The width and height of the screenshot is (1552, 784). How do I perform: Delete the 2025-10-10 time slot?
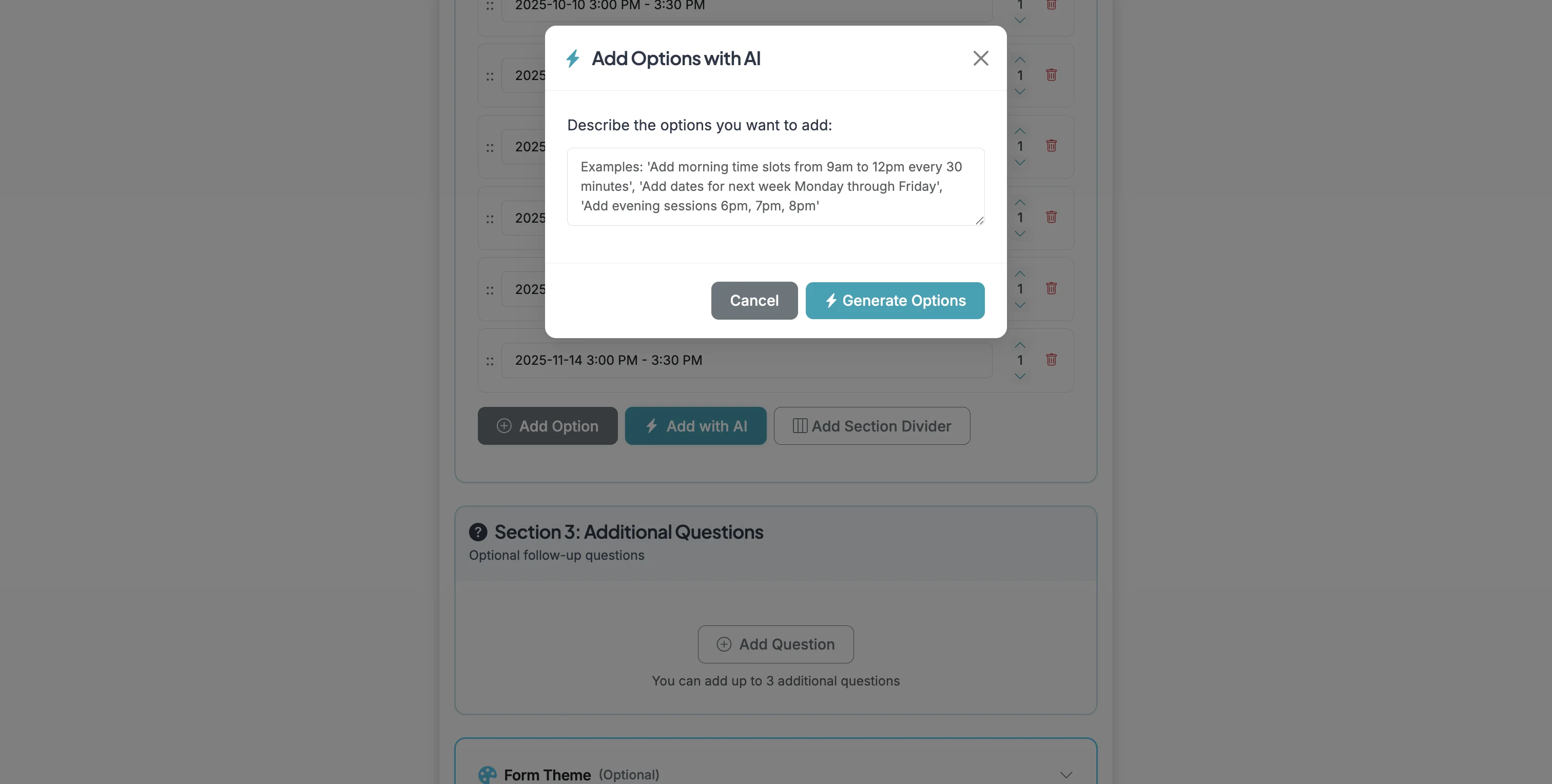tap(1051, 5)
